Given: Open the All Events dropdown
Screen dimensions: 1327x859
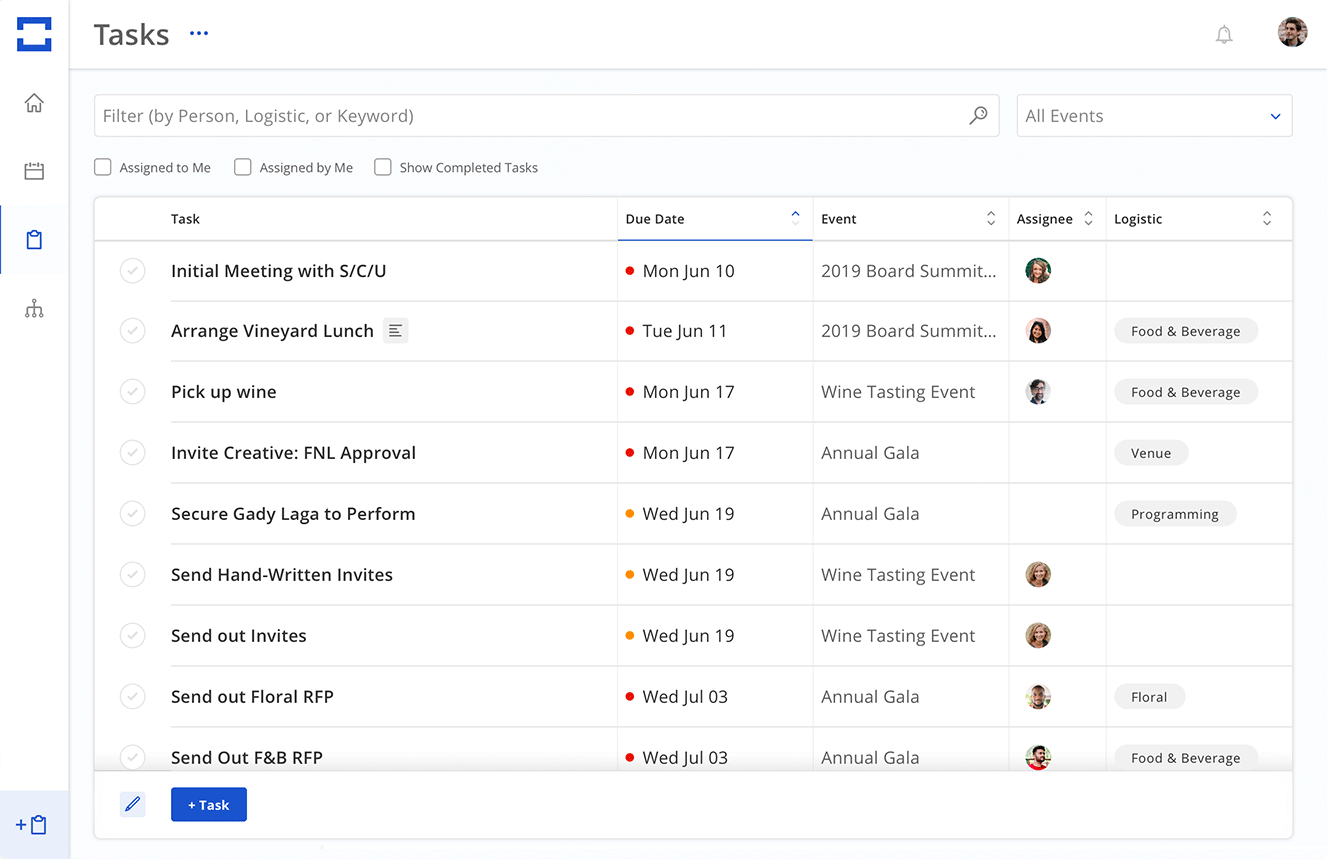Looking at the screenshot, I should coord(1154,115).
